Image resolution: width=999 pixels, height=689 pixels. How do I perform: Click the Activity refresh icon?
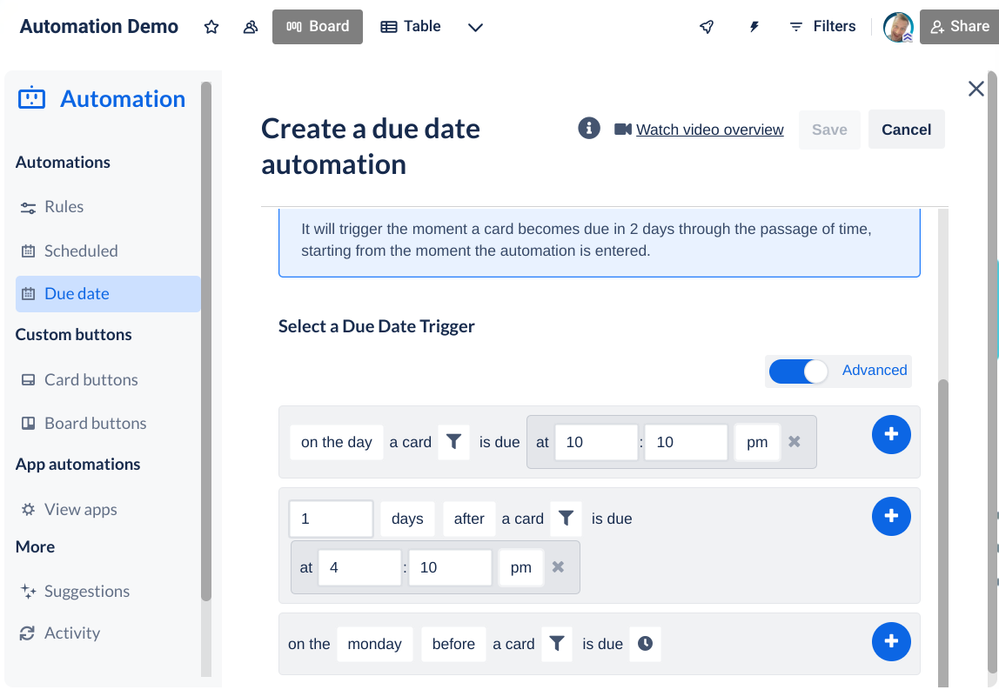27,633
